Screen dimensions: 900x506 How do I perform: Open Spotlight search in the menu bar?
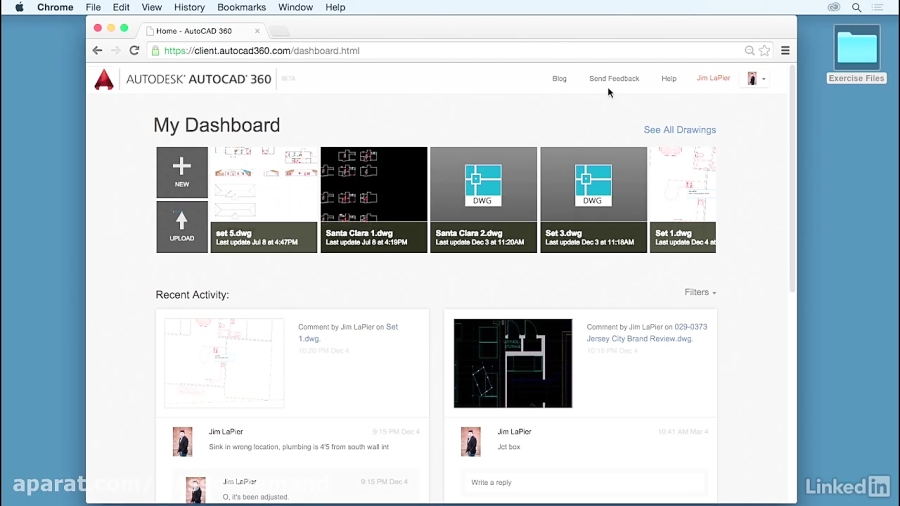coord(856,7)
